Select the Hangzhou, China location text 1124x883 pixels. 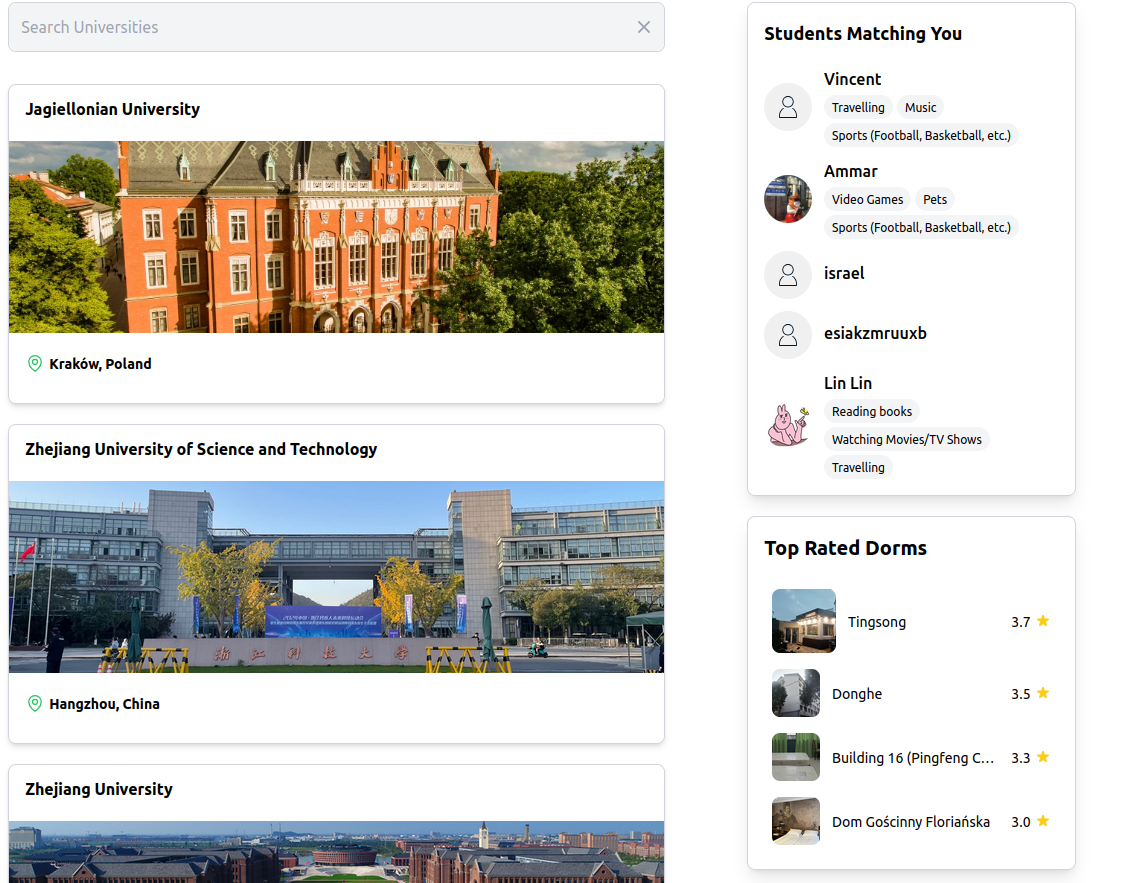105,704
